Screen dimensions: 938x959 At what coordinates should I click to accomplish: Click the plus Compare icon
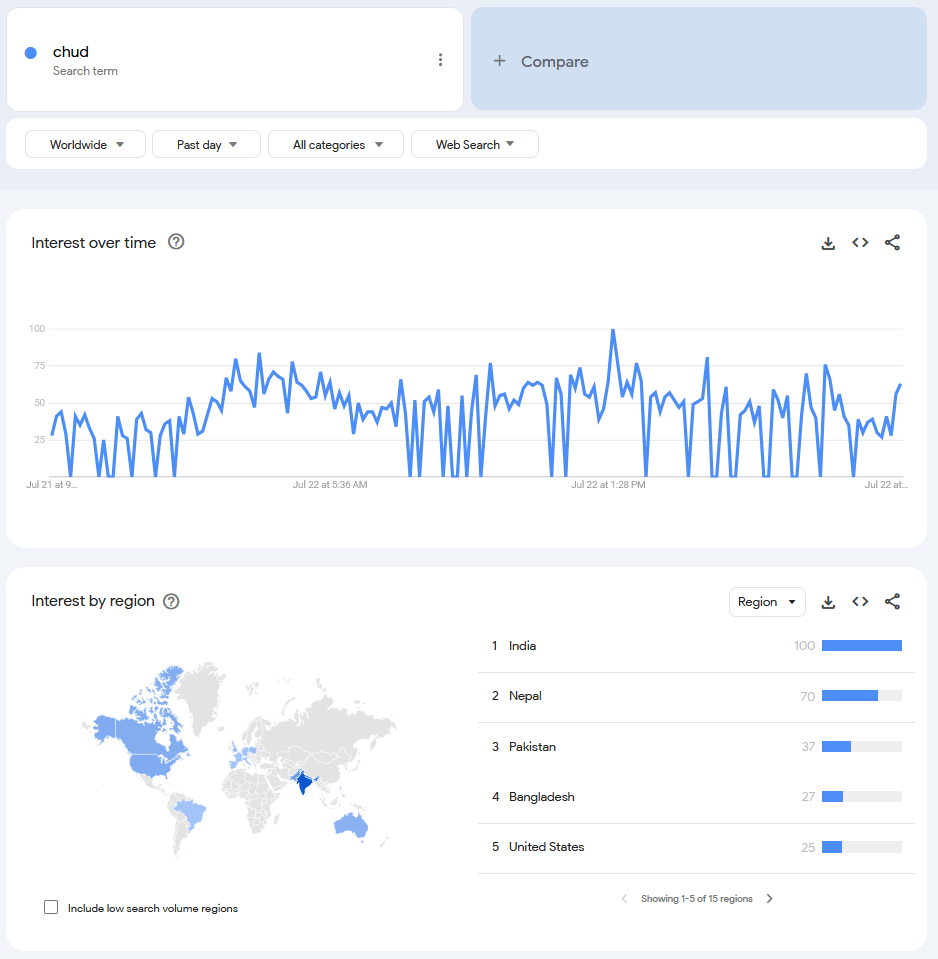[x=500, y=61]
